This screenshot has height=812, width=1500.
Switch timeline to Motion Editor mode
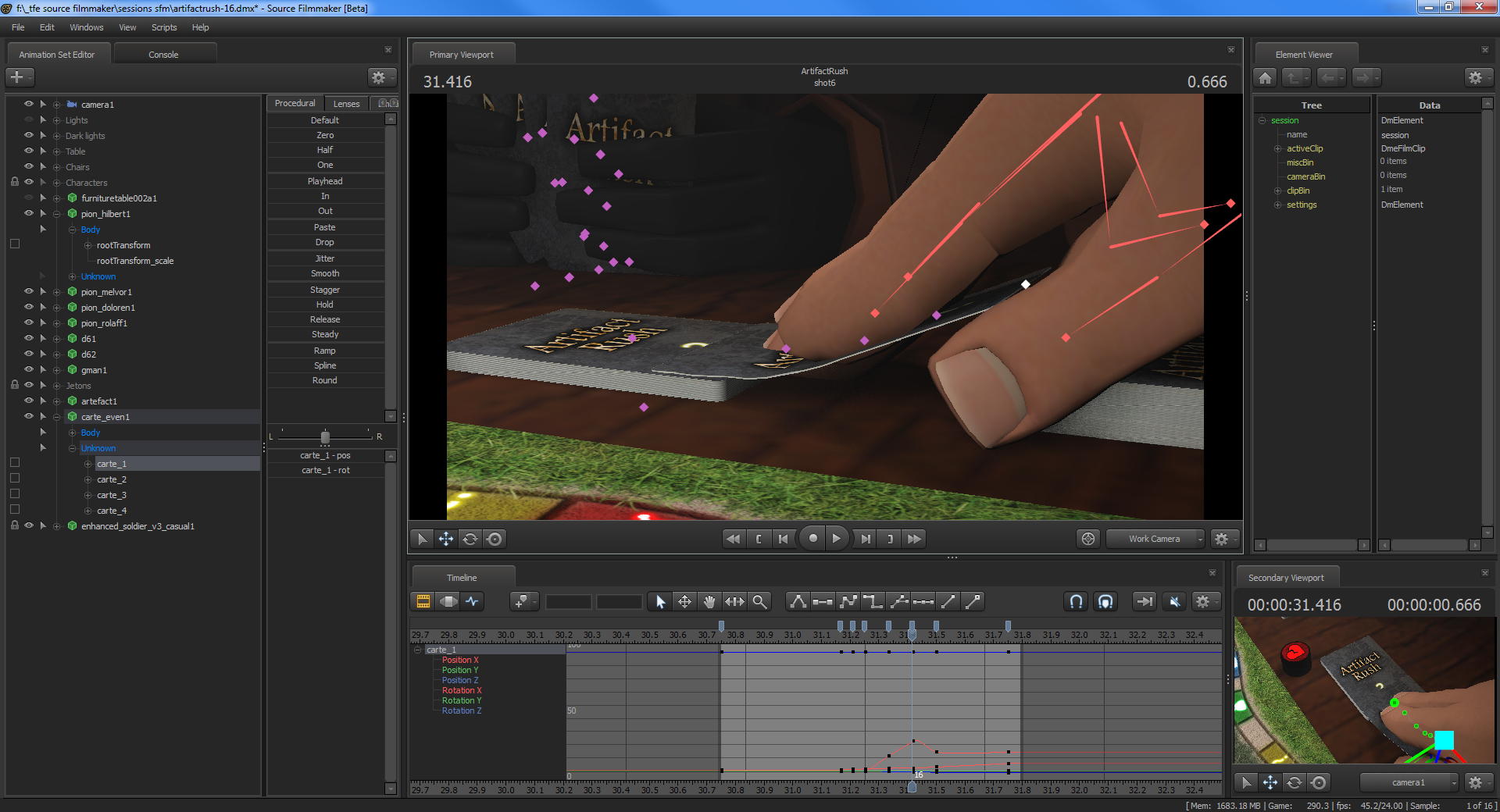point(448,601)
